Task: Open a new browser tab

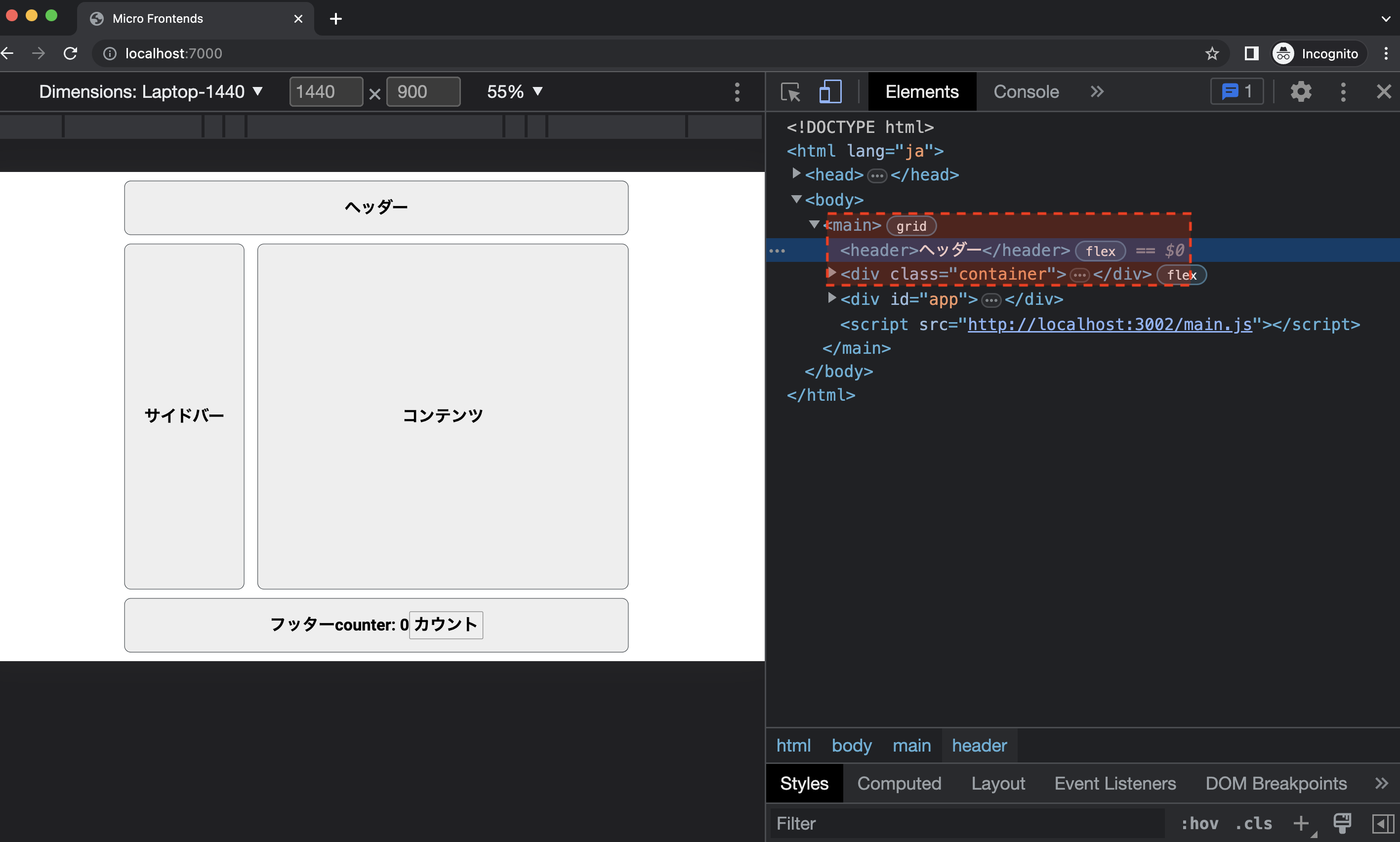Action: click(336, 19)
